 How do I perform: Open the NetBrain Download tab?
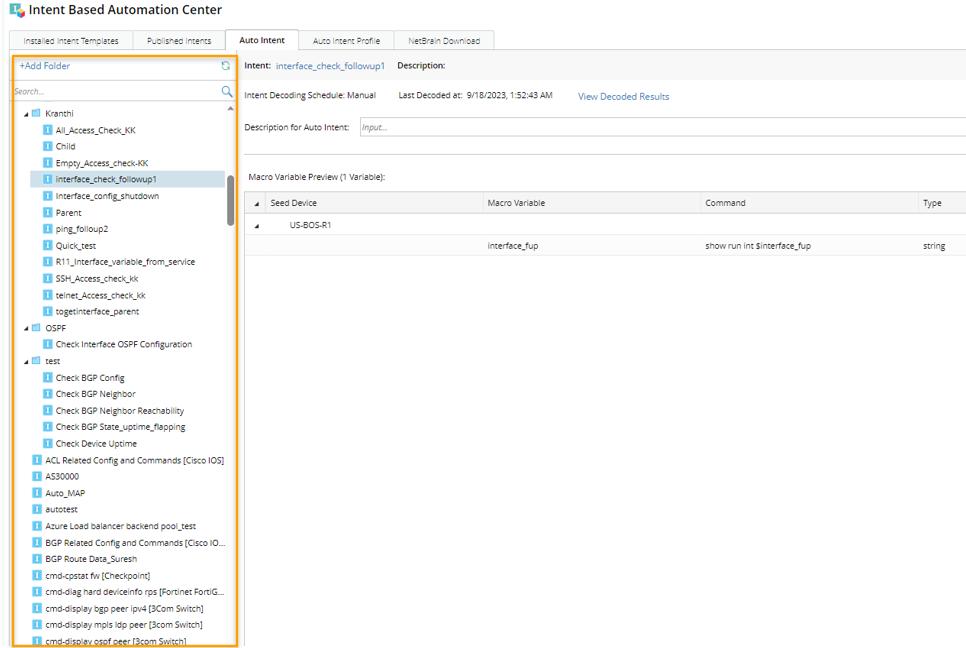pyautogui.click(x=444, y=41)
